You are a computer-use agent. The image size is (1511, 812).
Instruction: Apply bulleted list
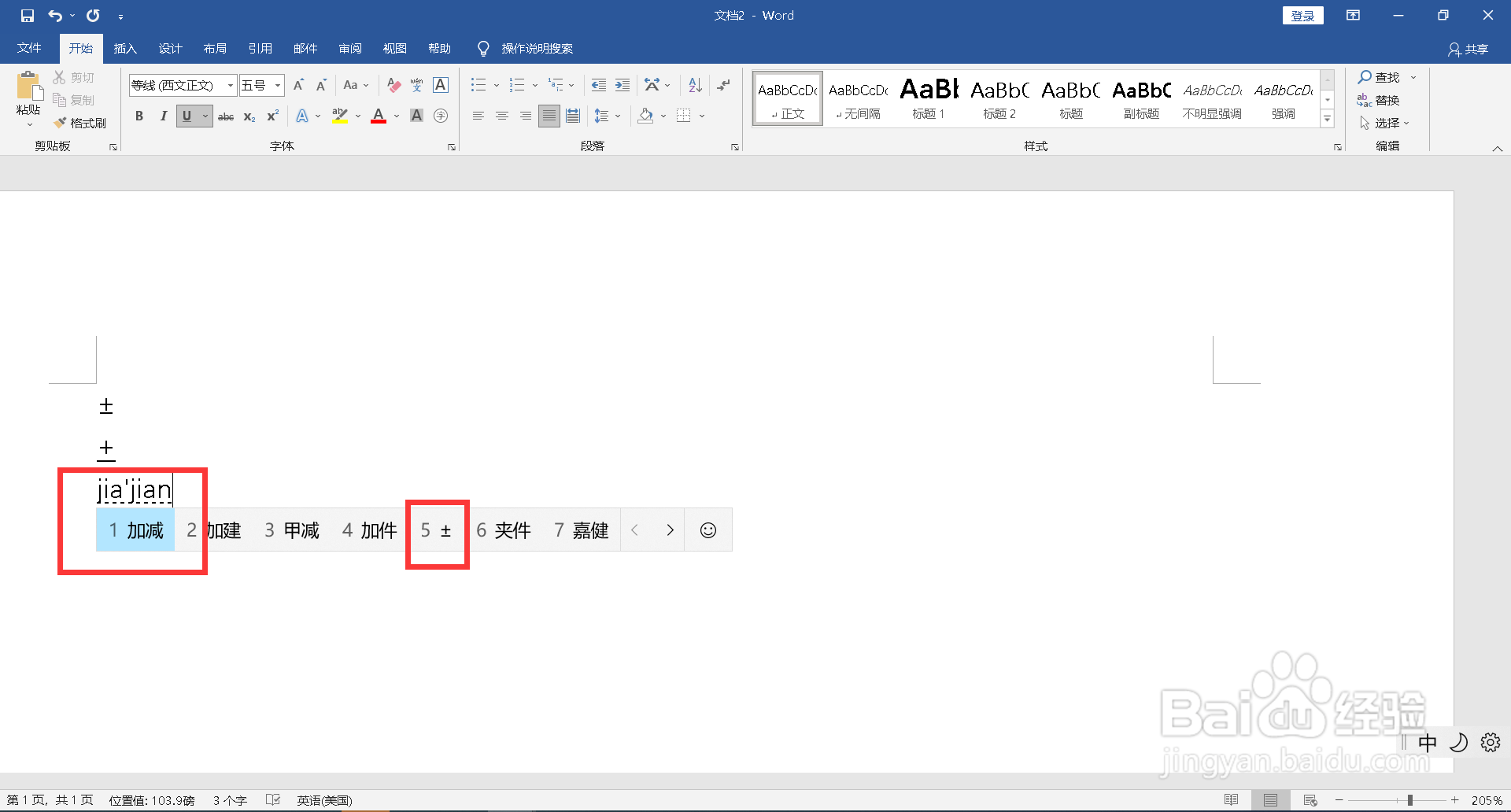478,85
